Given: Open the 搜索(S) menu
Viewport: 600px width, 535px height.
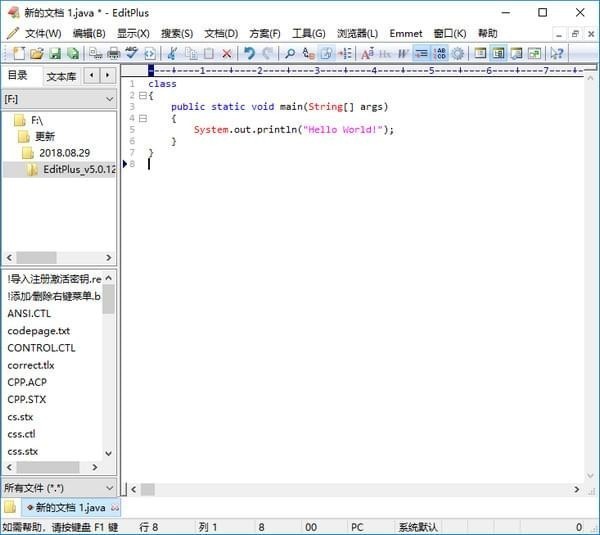Looking at the screenshot, I should coord(177,33).
